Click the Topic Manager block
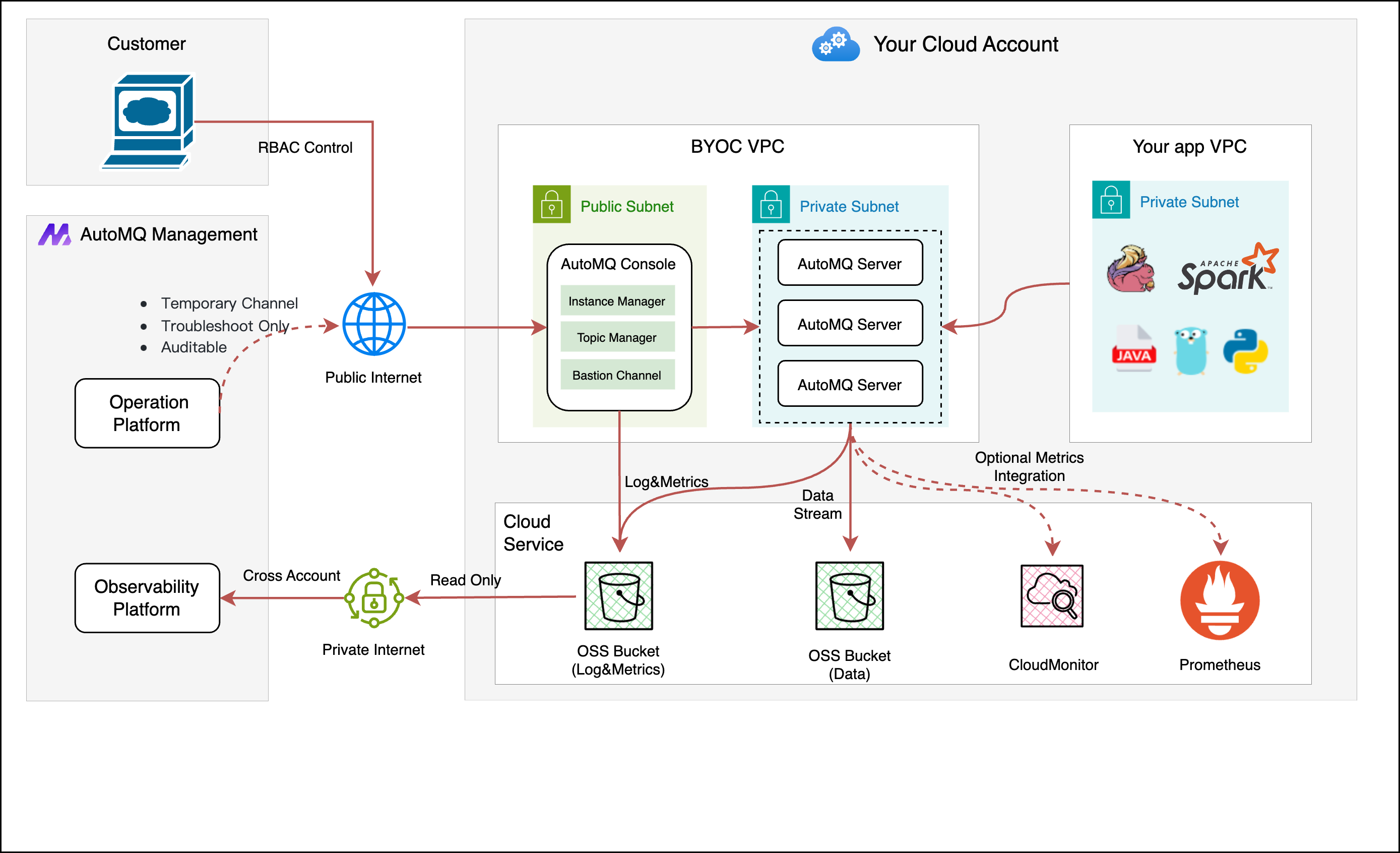The width and height of the screenshot is (1400, 853). pos(618,337)
